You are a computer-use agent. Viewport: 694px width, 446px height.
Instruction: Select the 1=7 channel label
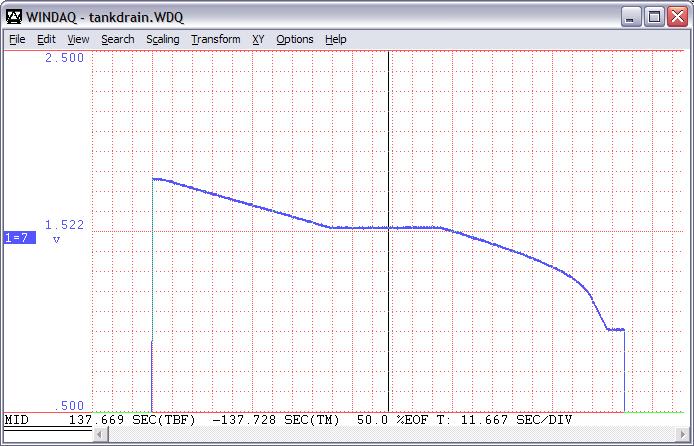[20, 237]
